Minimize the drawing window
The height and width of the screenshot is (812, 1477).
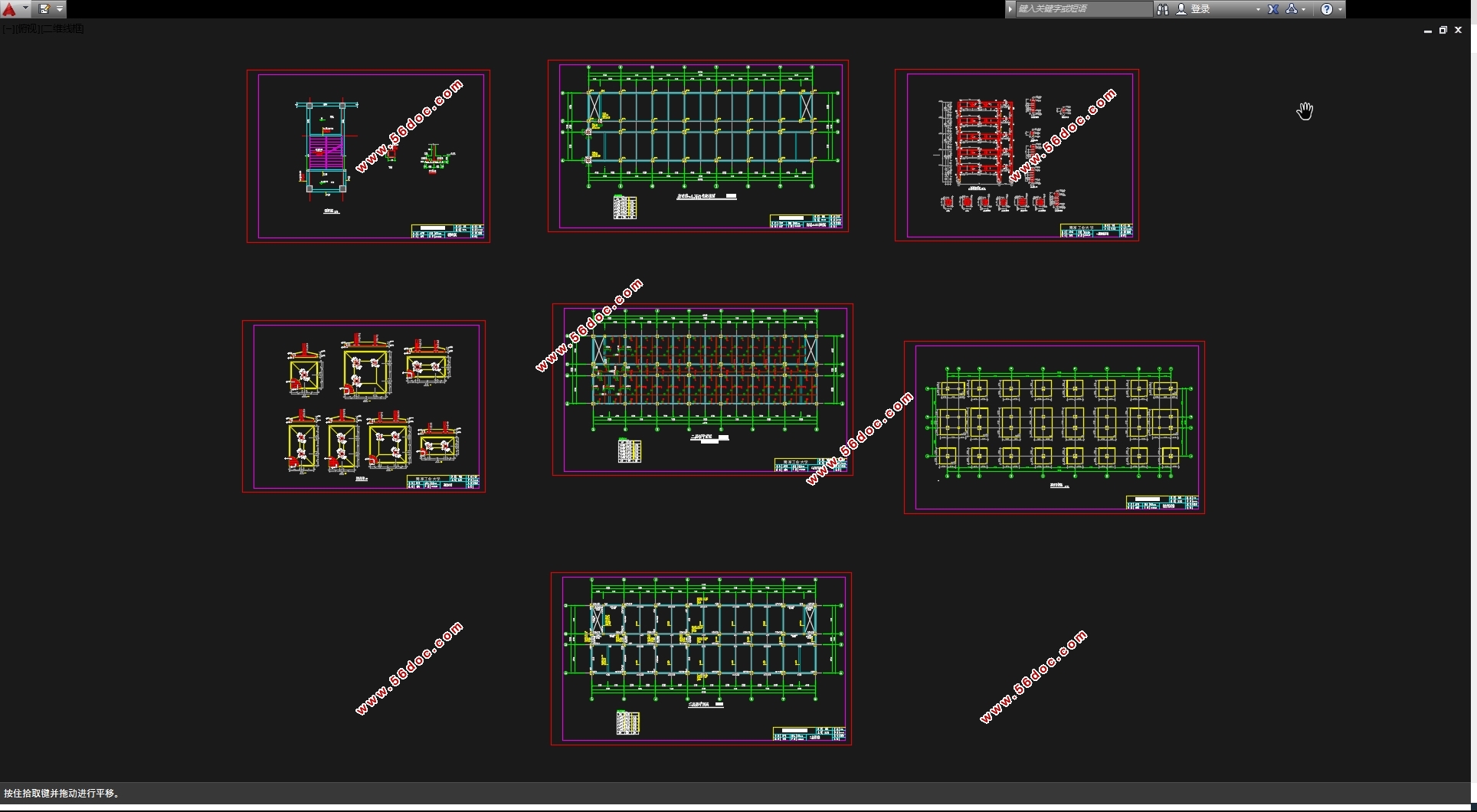[1427, 31]
